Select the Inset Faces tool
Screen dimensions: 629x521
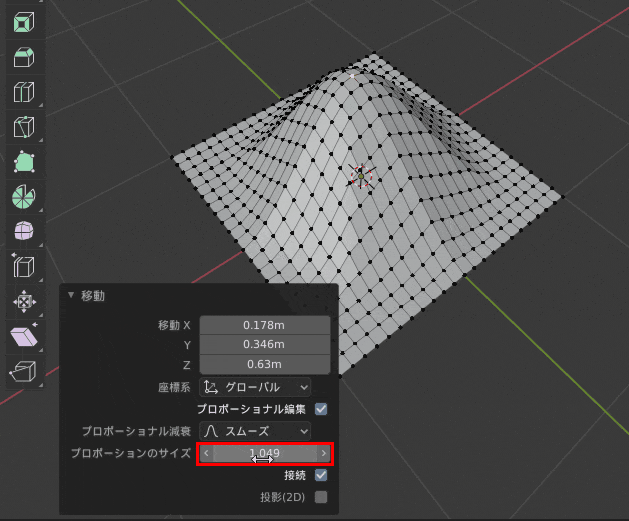(x=24, y=22)
